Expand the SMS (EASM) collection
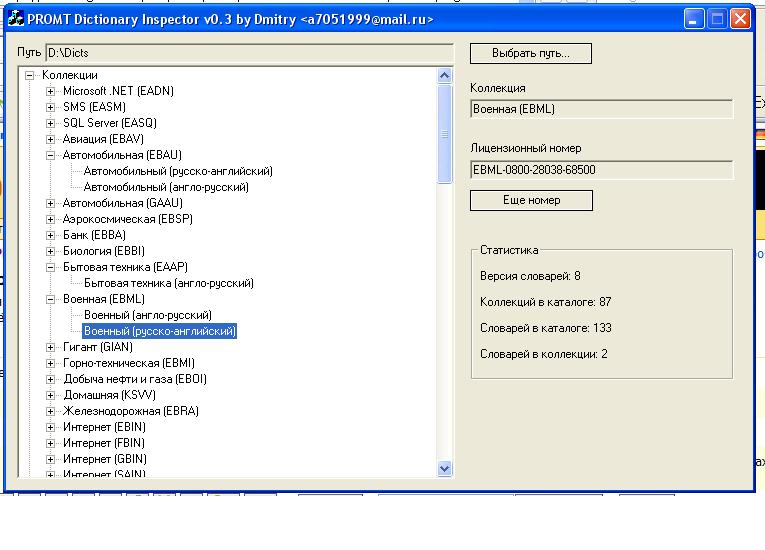765x550 pixels. (50, 107)
